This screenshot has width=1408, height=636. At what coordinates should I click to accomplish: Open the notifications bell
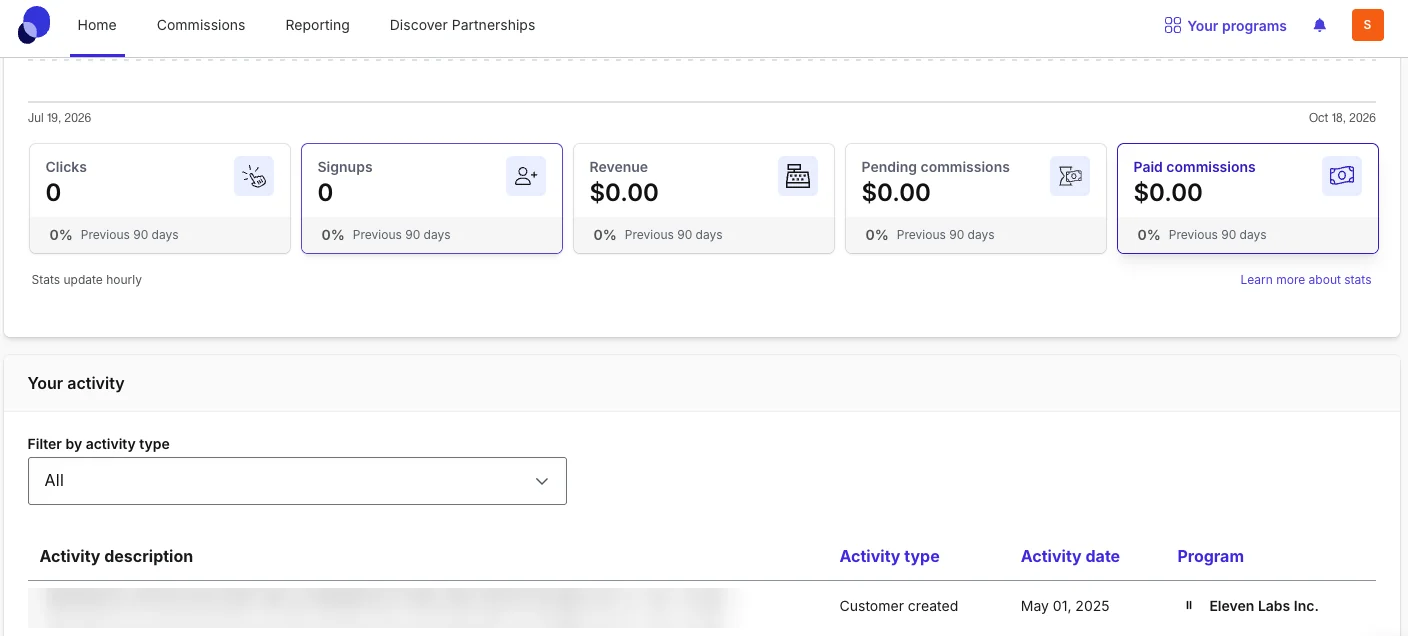(1320, 26)
